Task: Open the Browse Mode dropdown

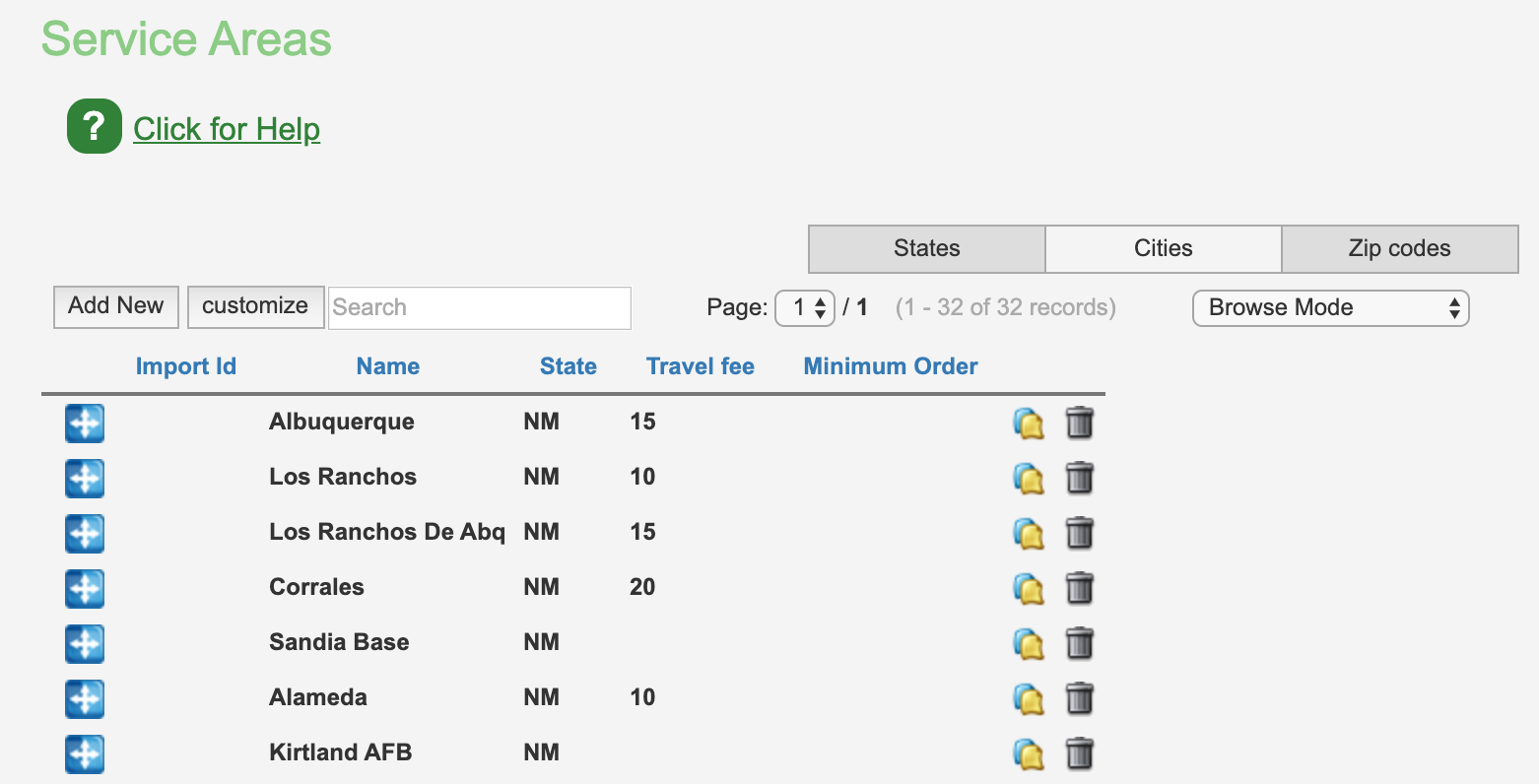Action: click(x=1330, y=307)
